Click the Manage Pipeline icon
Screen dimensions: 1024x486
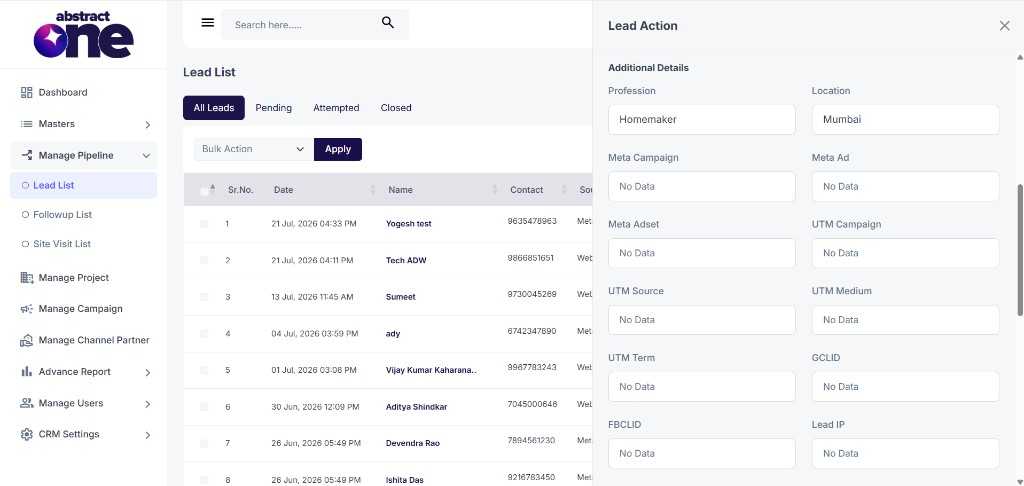pyautogui.click(x=27, y=155)
